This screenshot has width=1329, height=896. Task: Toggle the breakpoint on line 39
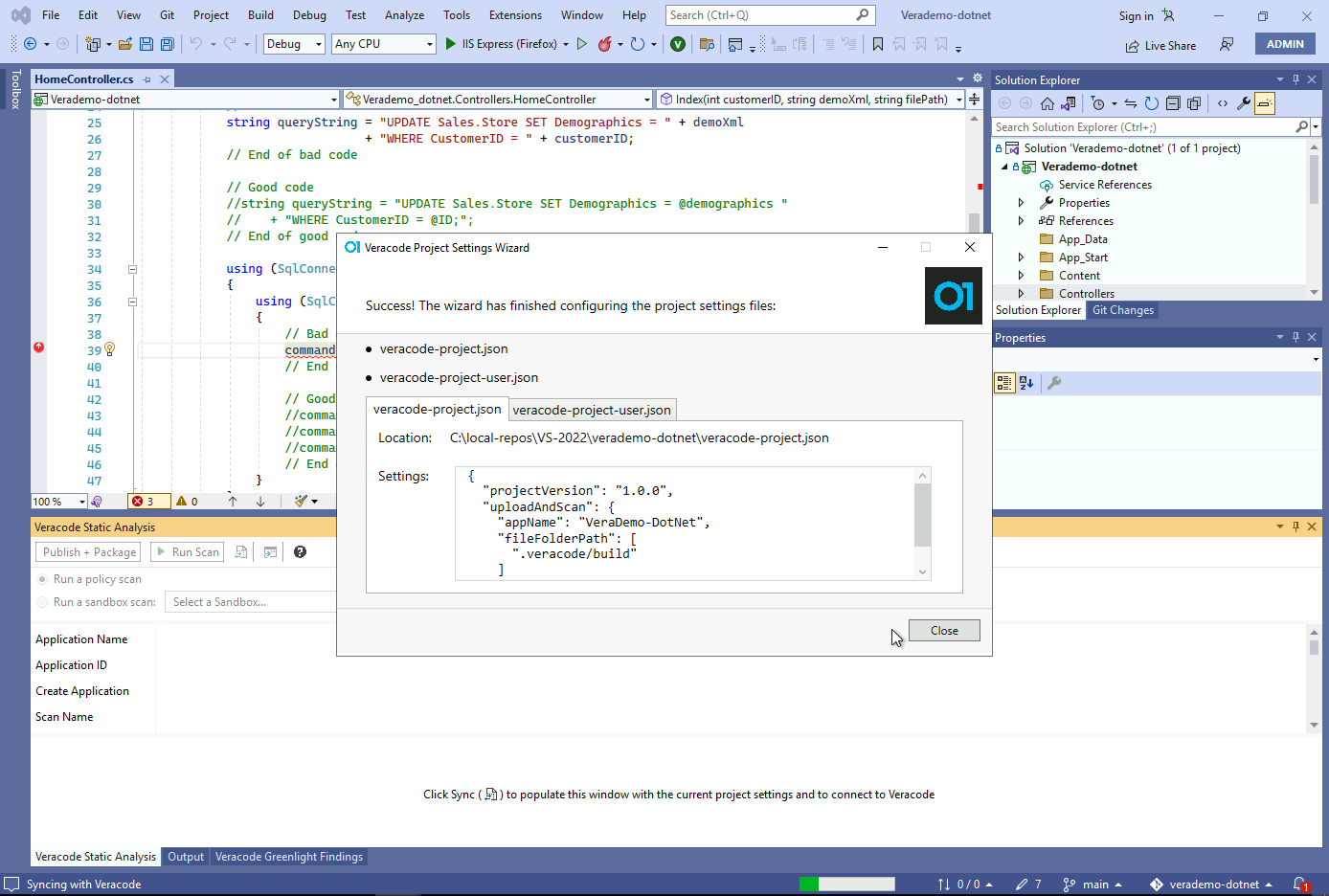[39, 347]
